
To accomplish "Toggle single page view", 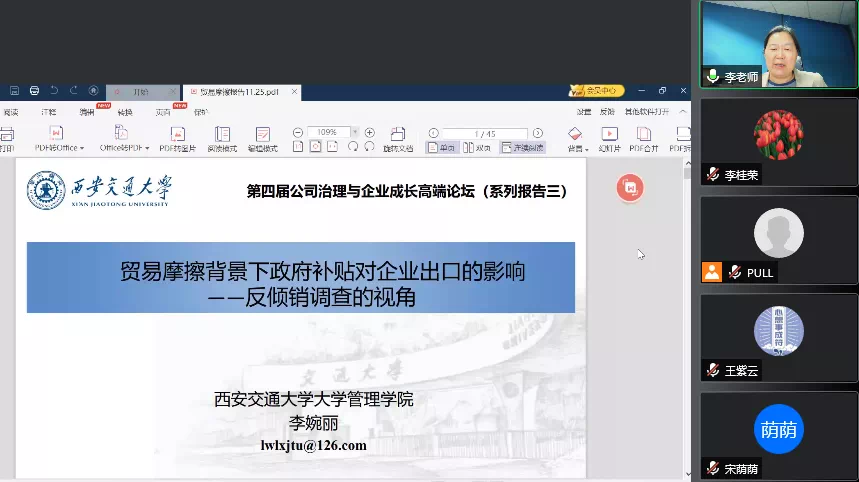I will click(x=441, y=147).
